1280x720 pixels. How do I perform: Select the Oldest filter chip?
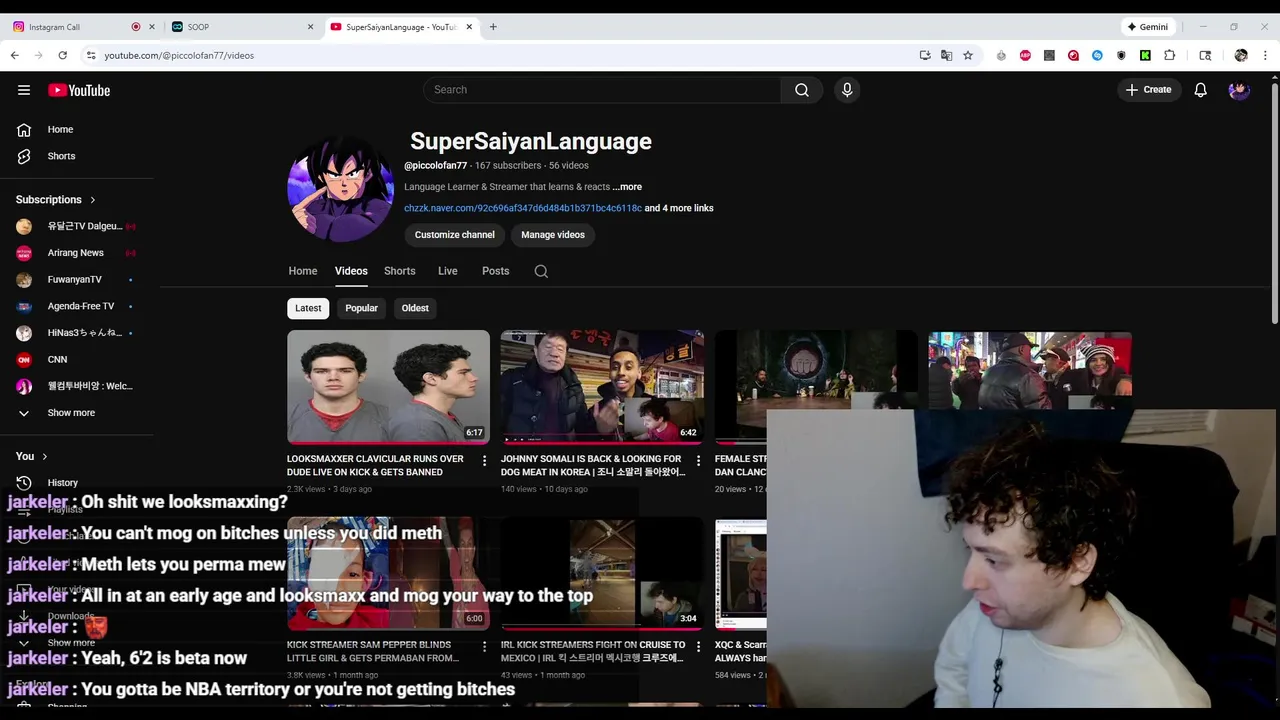pos(415,308)
